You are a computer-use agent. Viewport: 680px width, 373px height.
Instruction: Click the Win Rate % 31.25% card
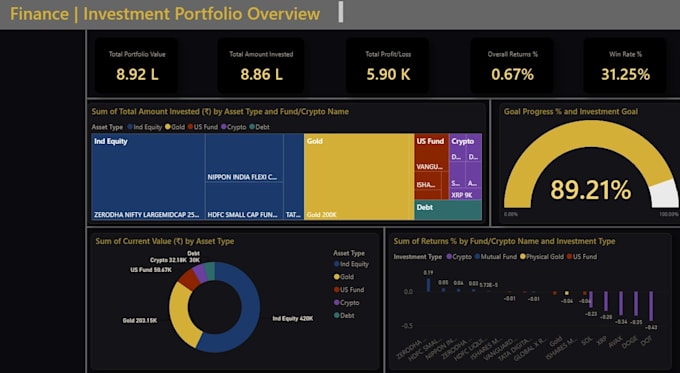click(625, 65)
